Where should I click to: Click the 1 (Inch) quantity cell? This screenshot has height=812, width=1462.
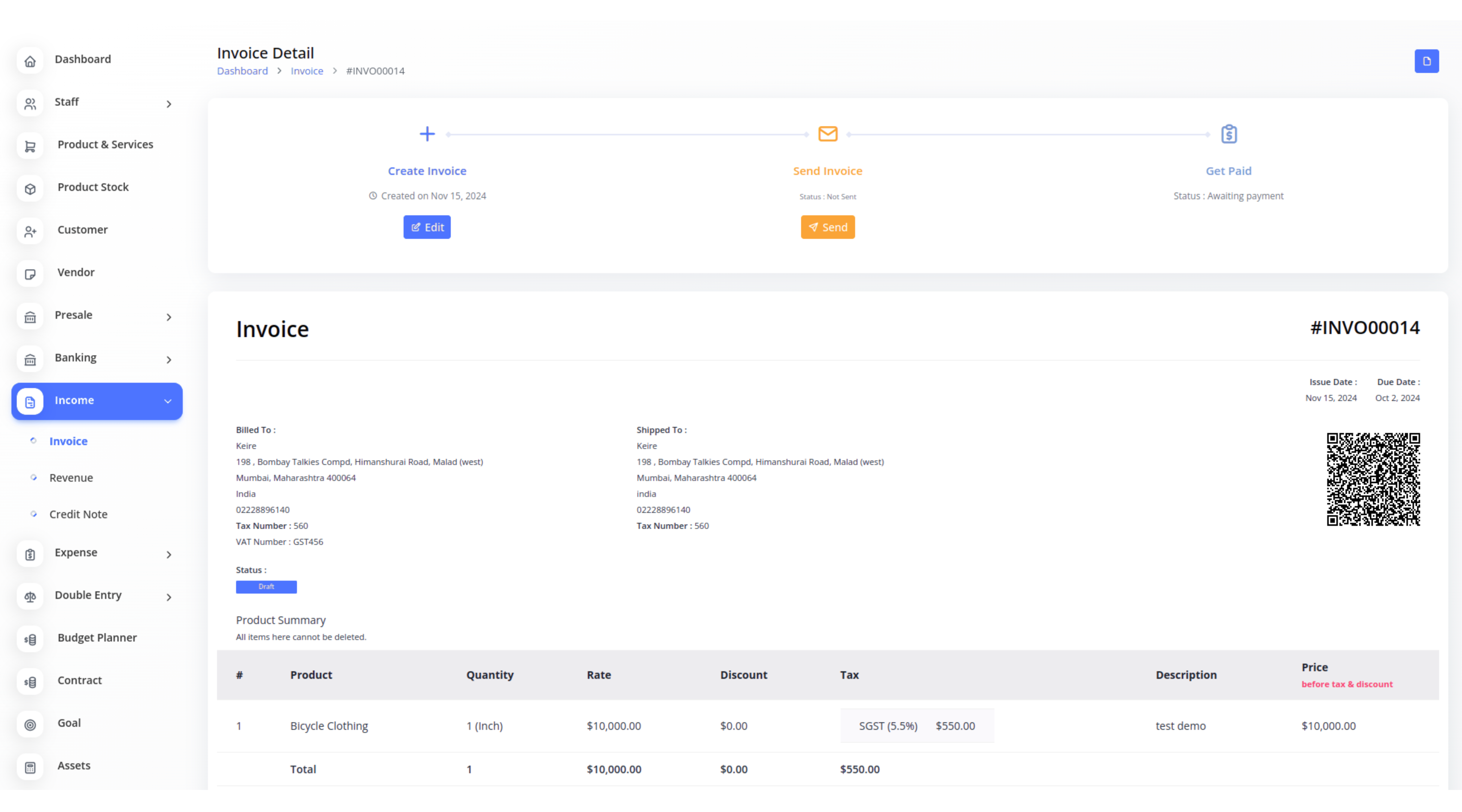point(485,726)
